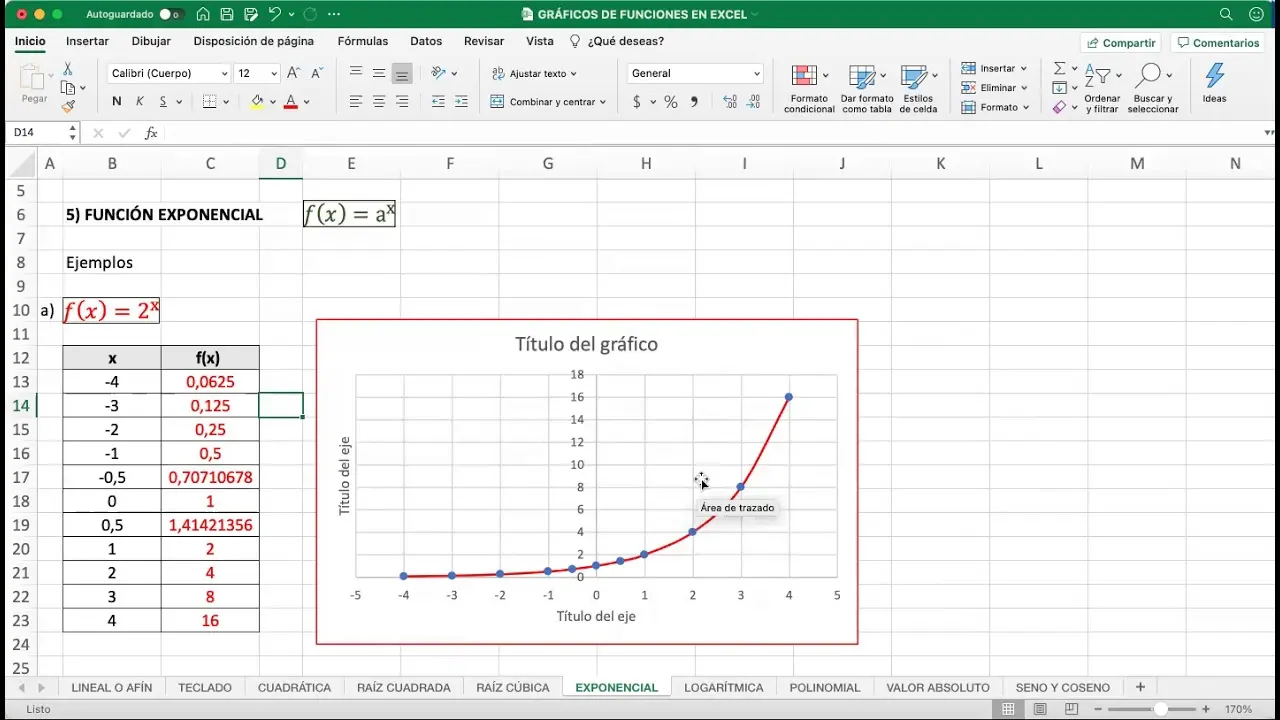
Task: Click the Comentarios button
Action: [x=1217, y=43]
